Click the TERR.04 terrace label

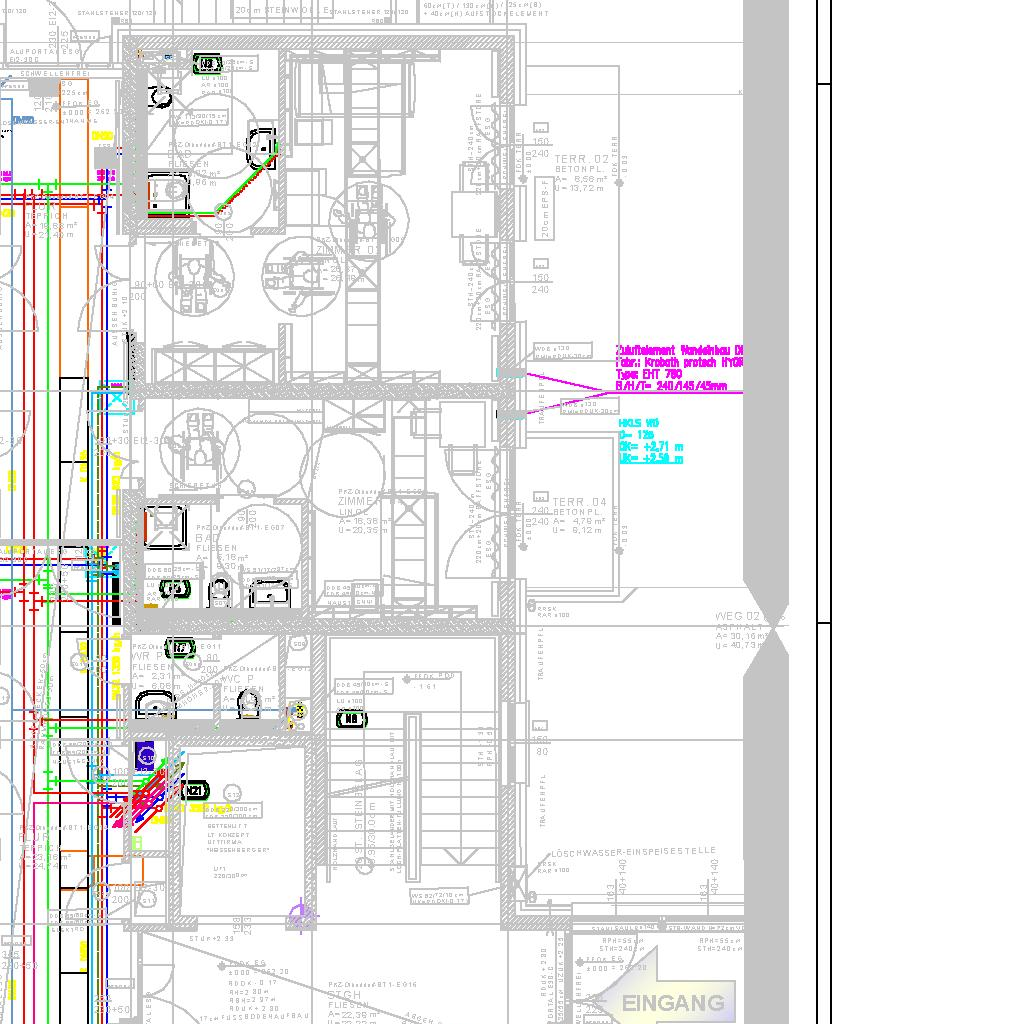pos(579,501)
